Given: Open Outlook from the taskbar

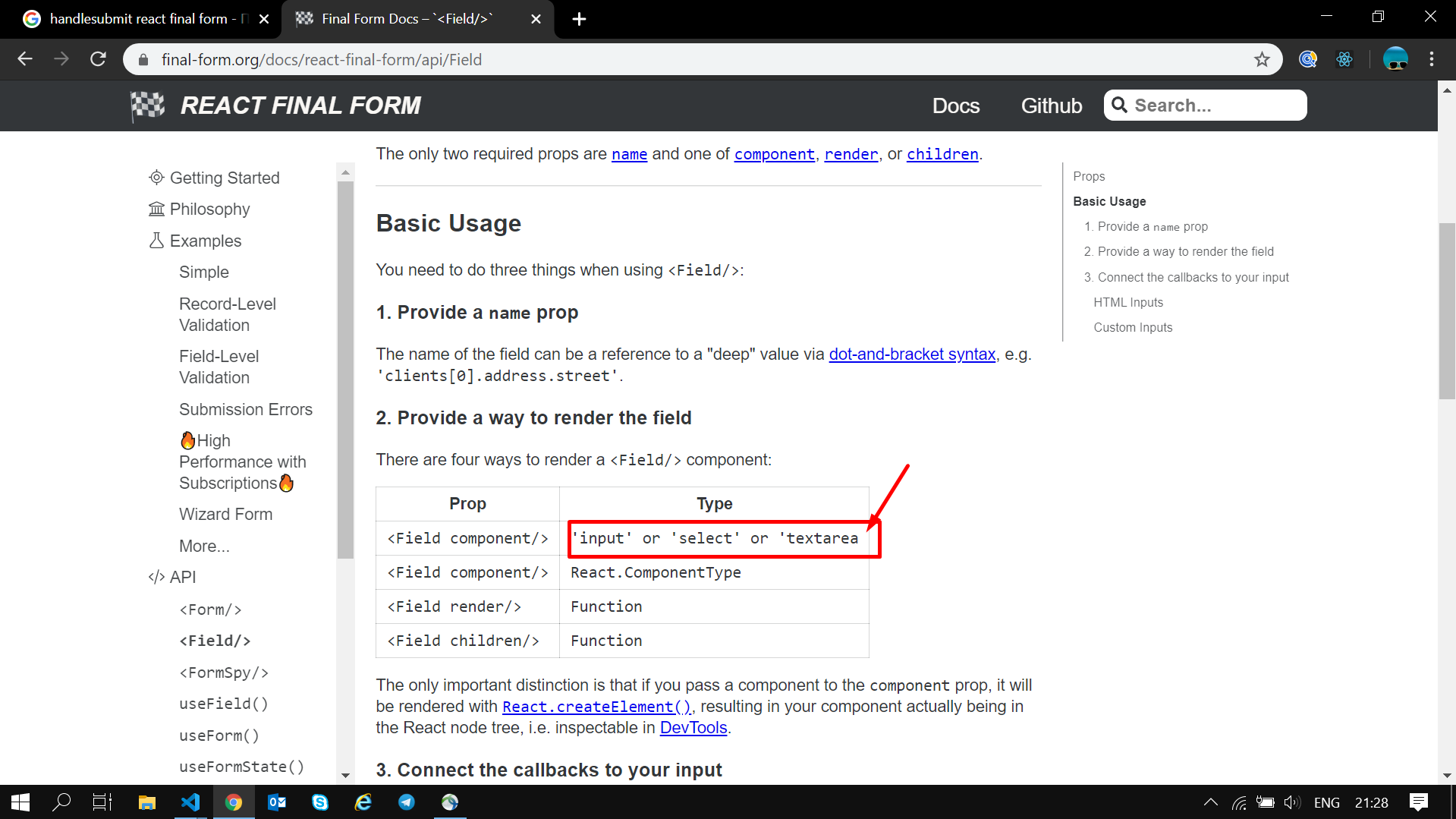Looking at the screenshot, I should click(x=277, y=802).
